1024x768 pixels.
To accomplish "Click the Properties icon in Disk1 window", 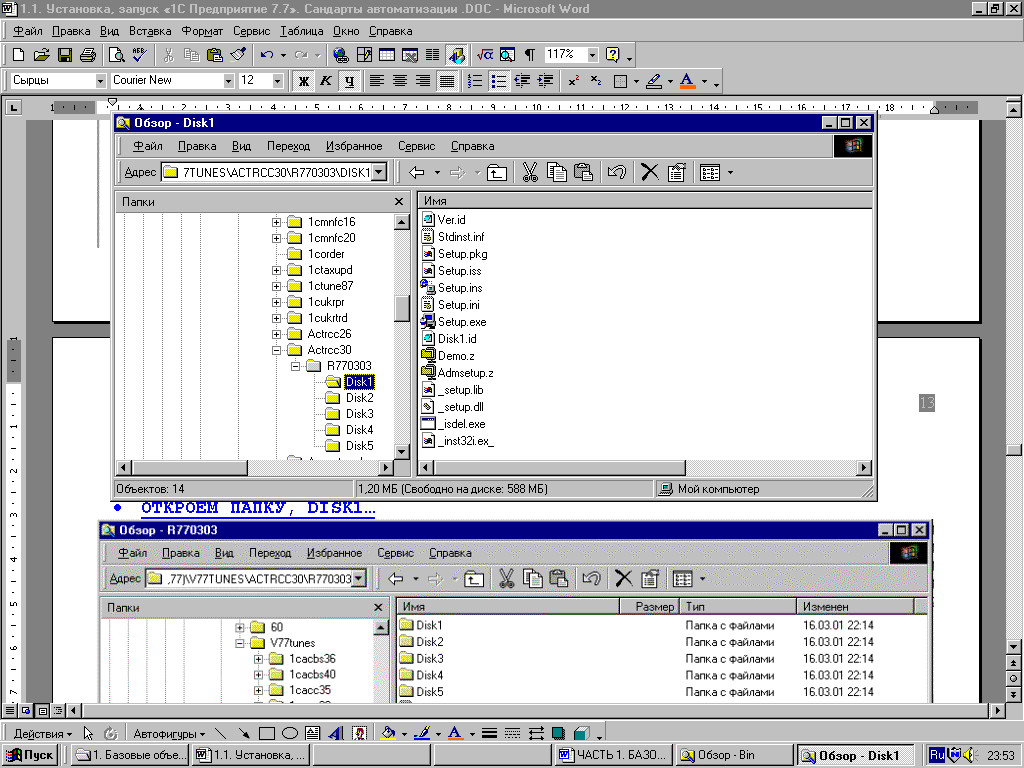I will point(676,172).
